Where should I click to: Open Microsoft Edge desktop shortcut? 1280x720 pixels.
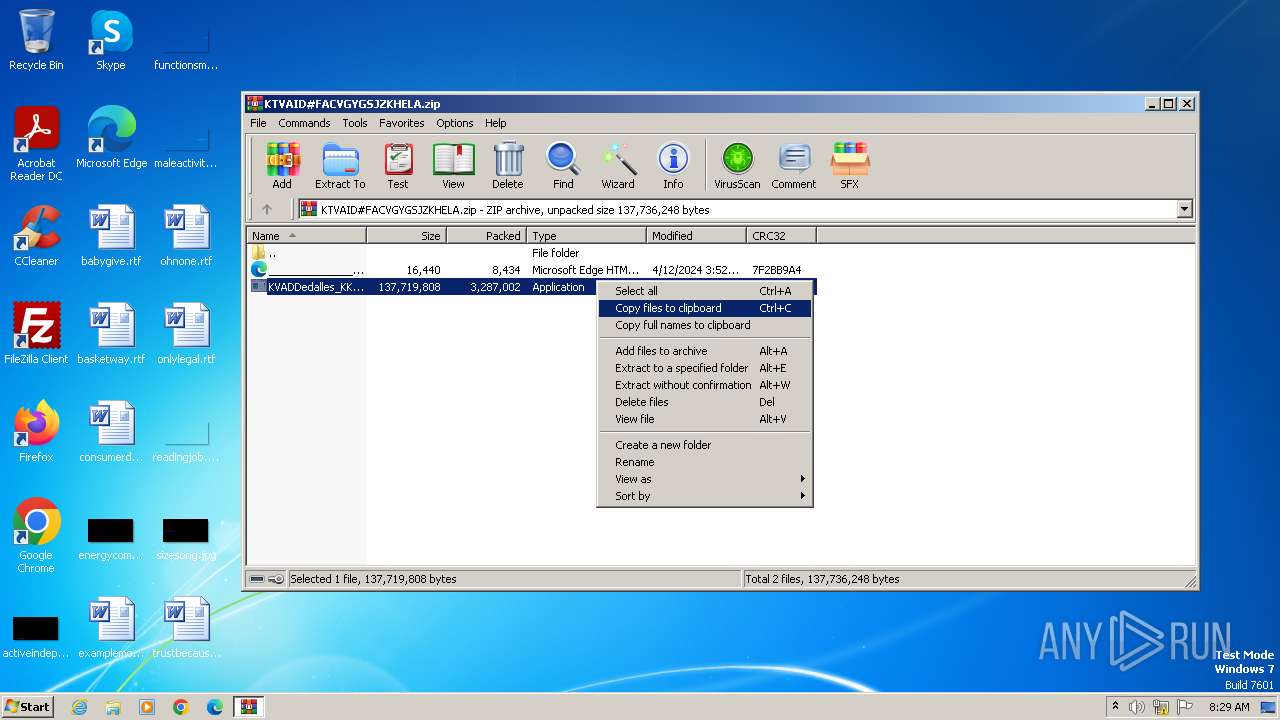pyautogui.click(x=111, y=138)
